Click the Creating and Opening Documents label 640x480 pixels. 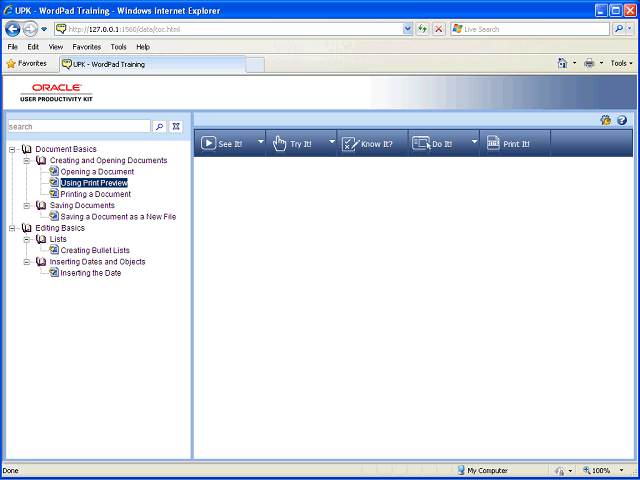(109, 160)
